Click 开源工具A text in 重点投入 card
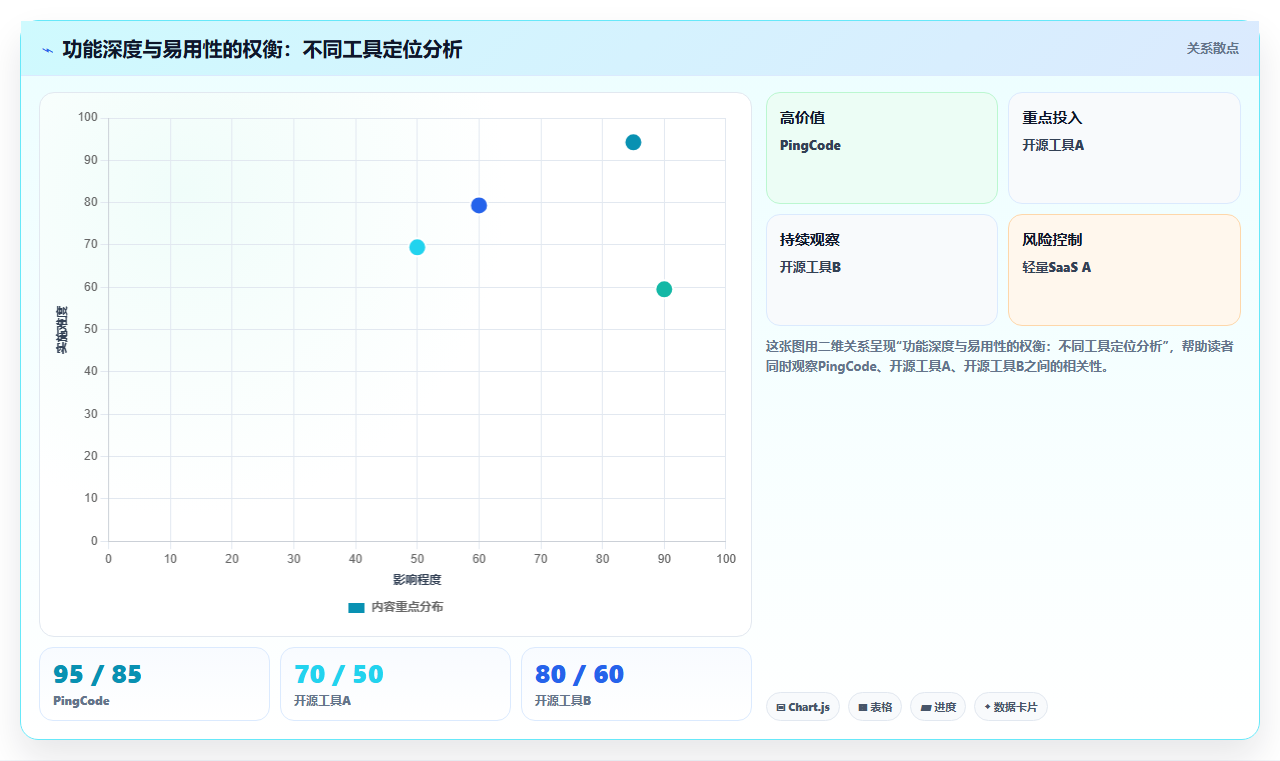The image size is (1280, 761). 1053,145
